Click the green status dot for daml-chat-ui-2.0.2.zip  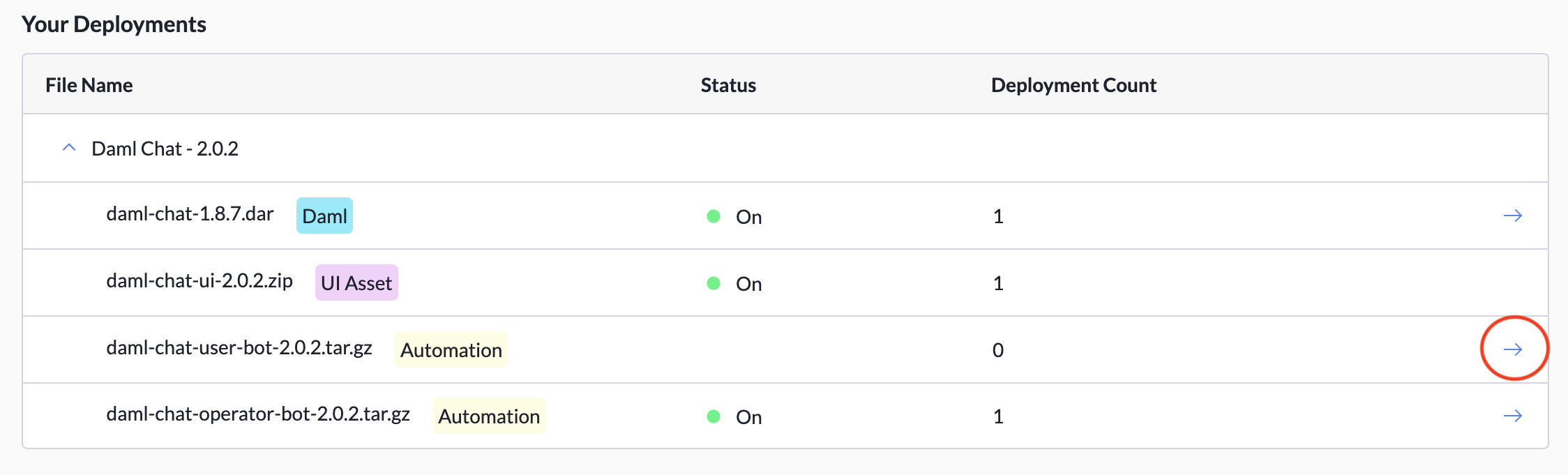[x=714, y=284]
